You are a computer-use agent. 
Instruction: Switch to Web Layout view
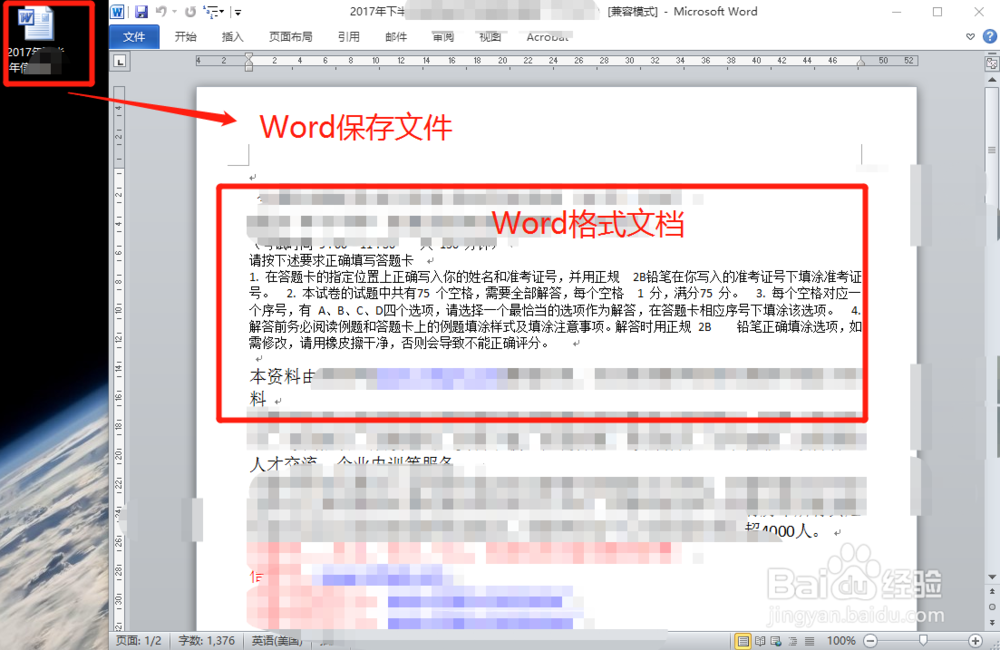point(776,641)
